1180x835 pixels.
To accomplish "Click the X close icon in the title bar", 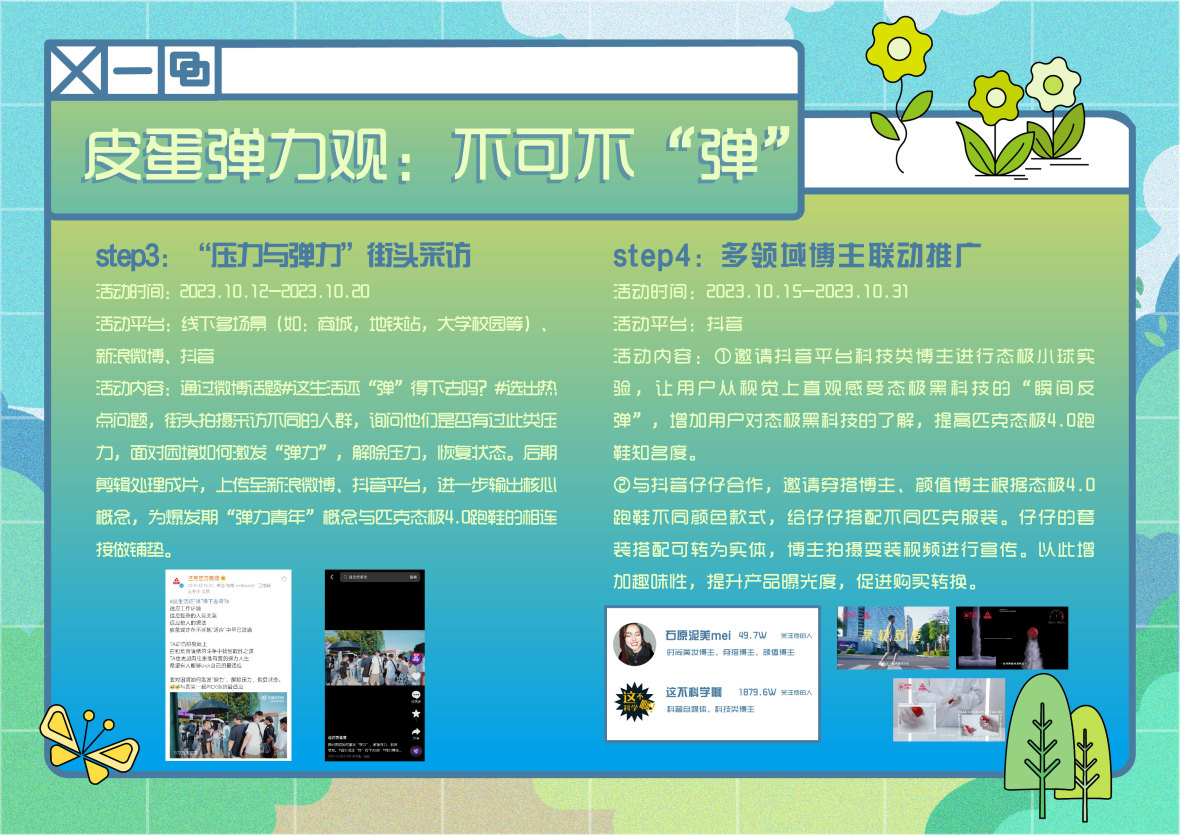I will click(75, 71).
